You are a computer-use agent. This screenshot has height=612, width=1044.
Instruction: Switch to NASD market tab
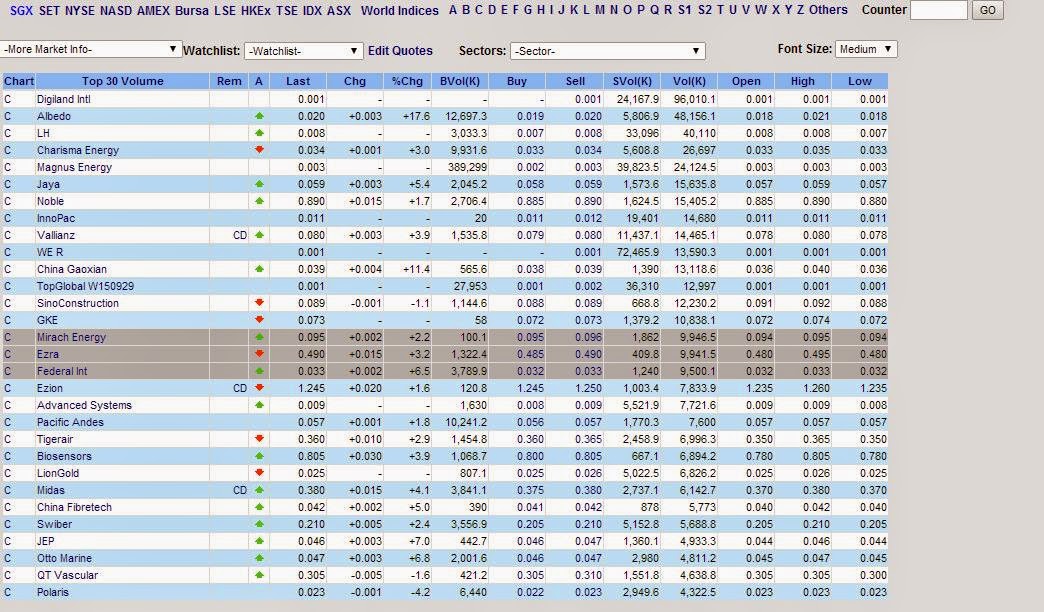coord(116,11)
